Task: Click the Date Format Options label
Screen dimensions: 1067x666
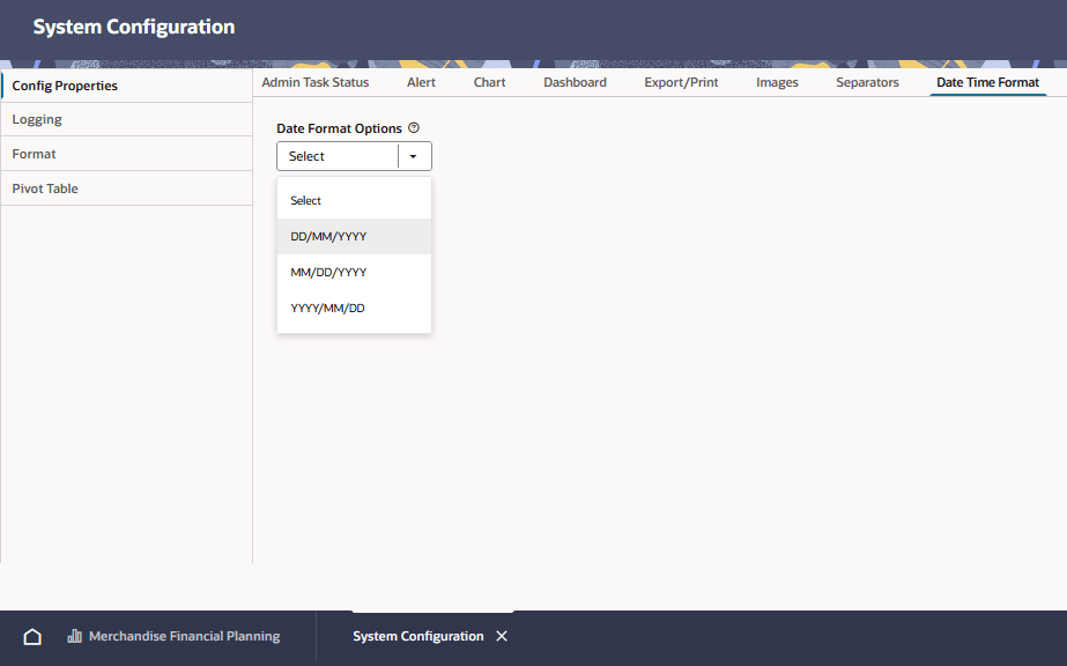Action: tap(339, 129)
